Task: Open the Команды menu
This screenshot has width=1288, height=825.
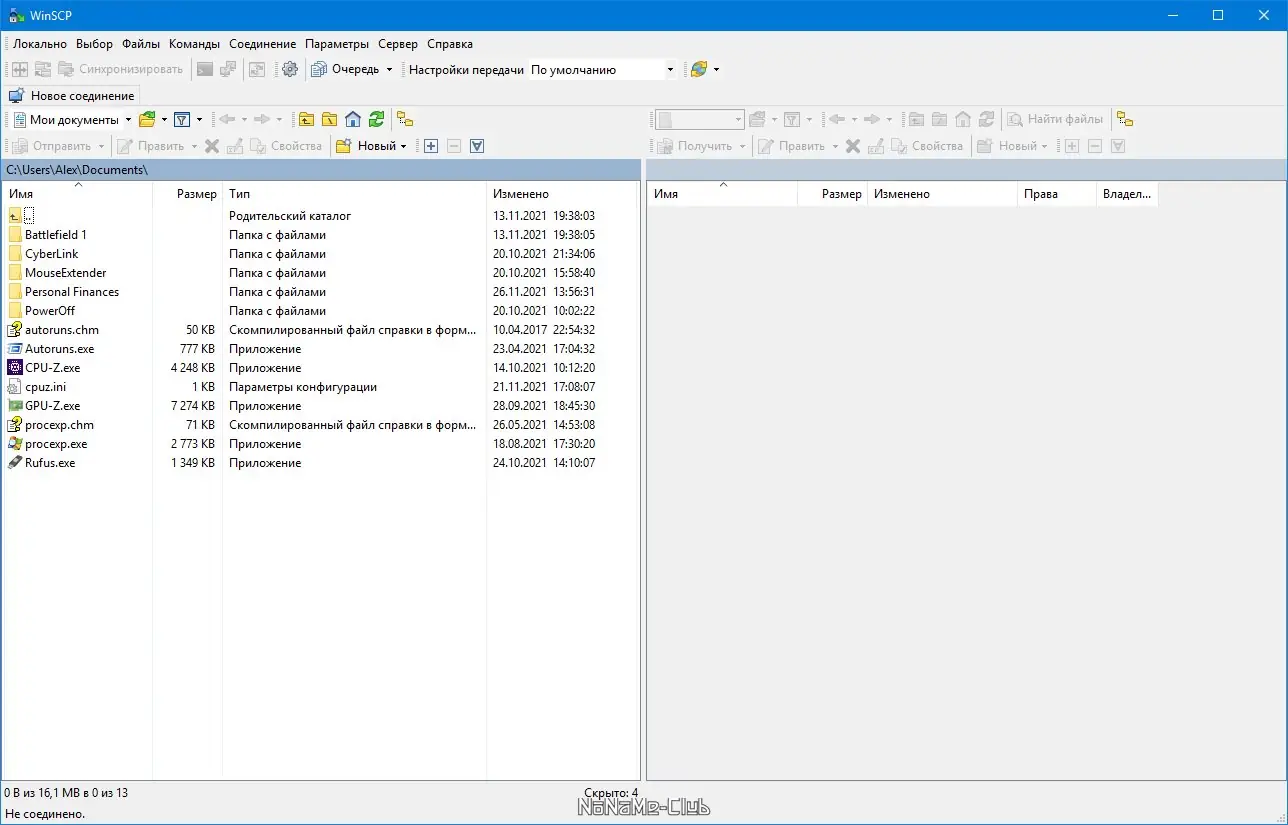Action: tap(195, 44)
